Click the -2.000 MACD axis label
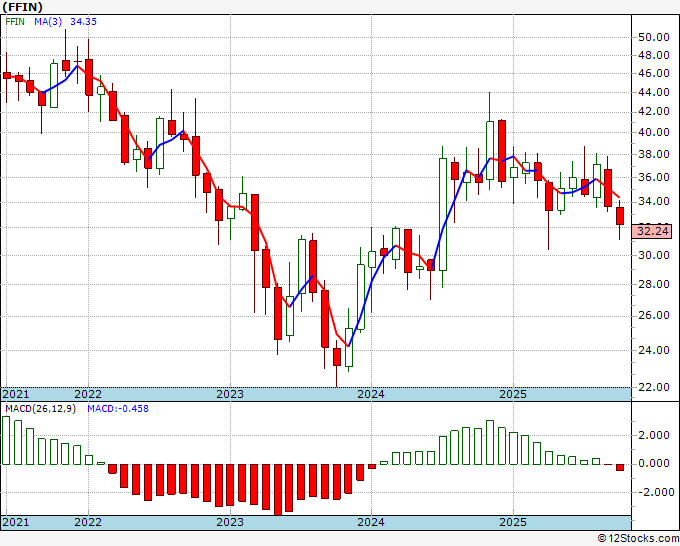Image resolution: width=680 pixels, height=546 pixels. pos(655,492)
